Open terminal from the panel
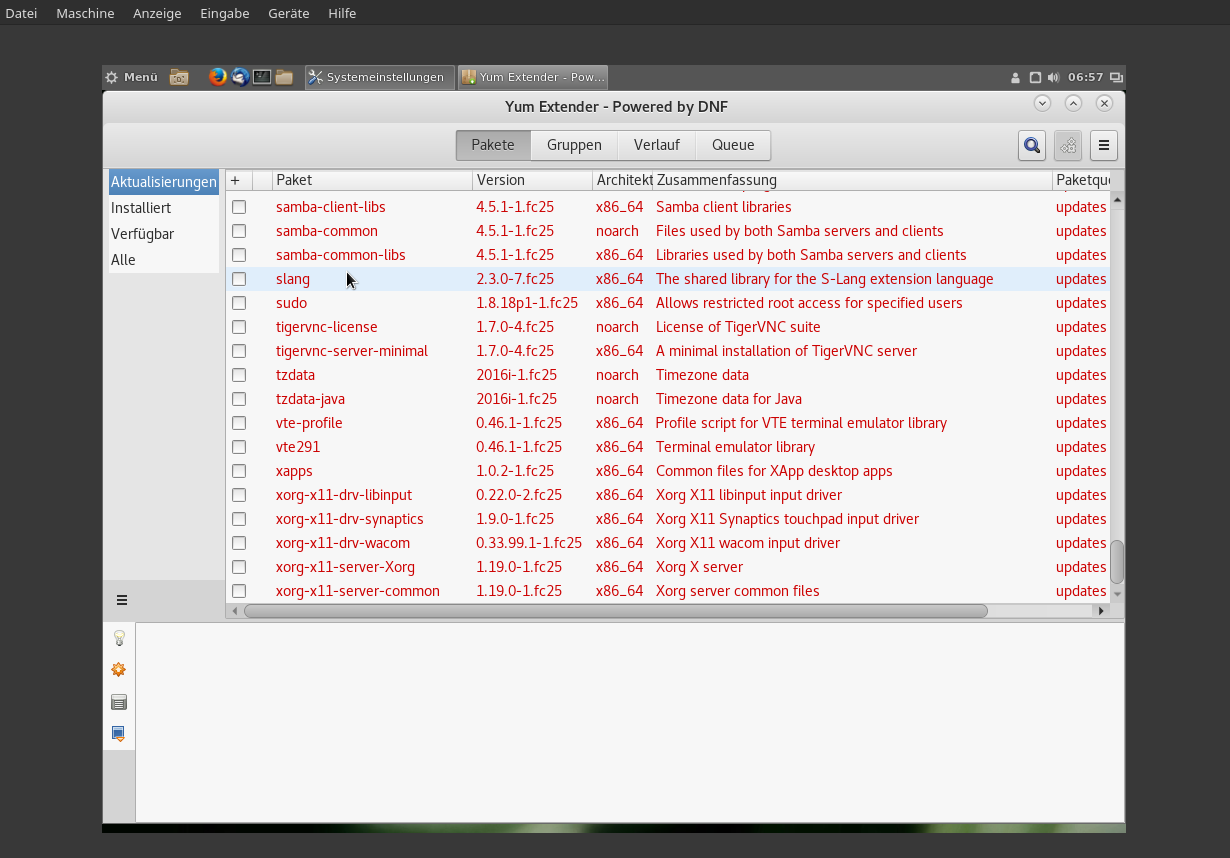 point(262,77)
